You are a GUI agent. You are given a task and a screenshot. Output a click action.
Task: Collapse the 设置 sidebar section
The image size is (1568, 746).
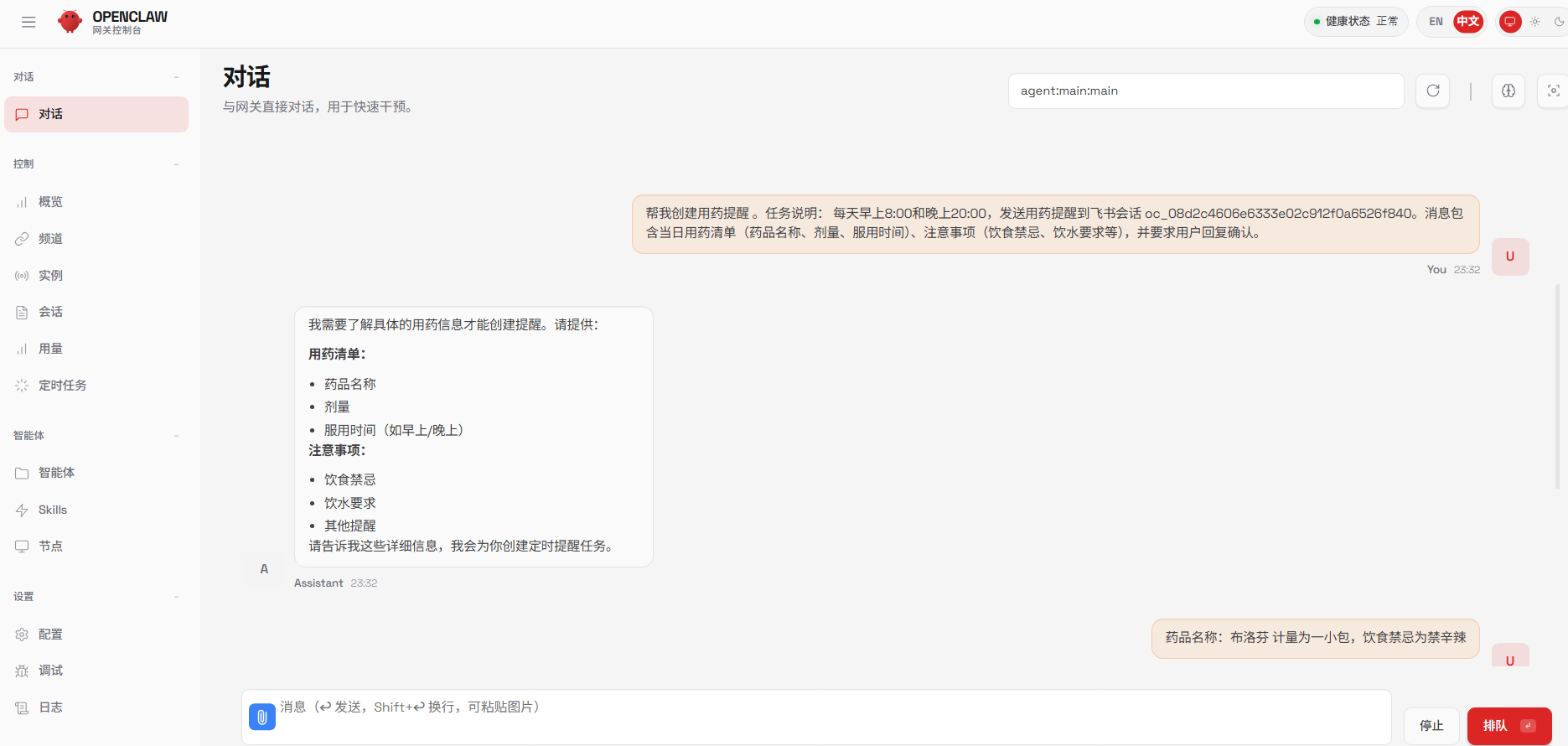(x=176, y=597)
